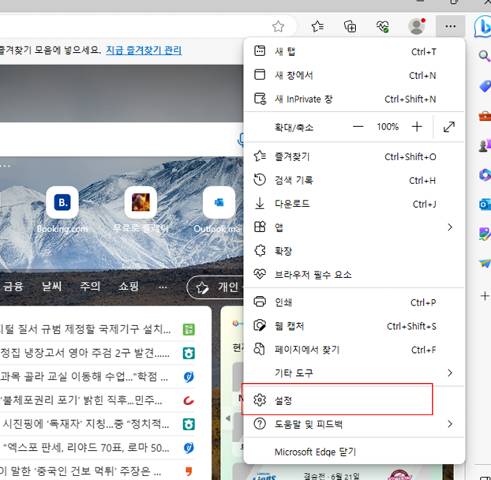Click the sidebar plus icon to add

(485, 296)
